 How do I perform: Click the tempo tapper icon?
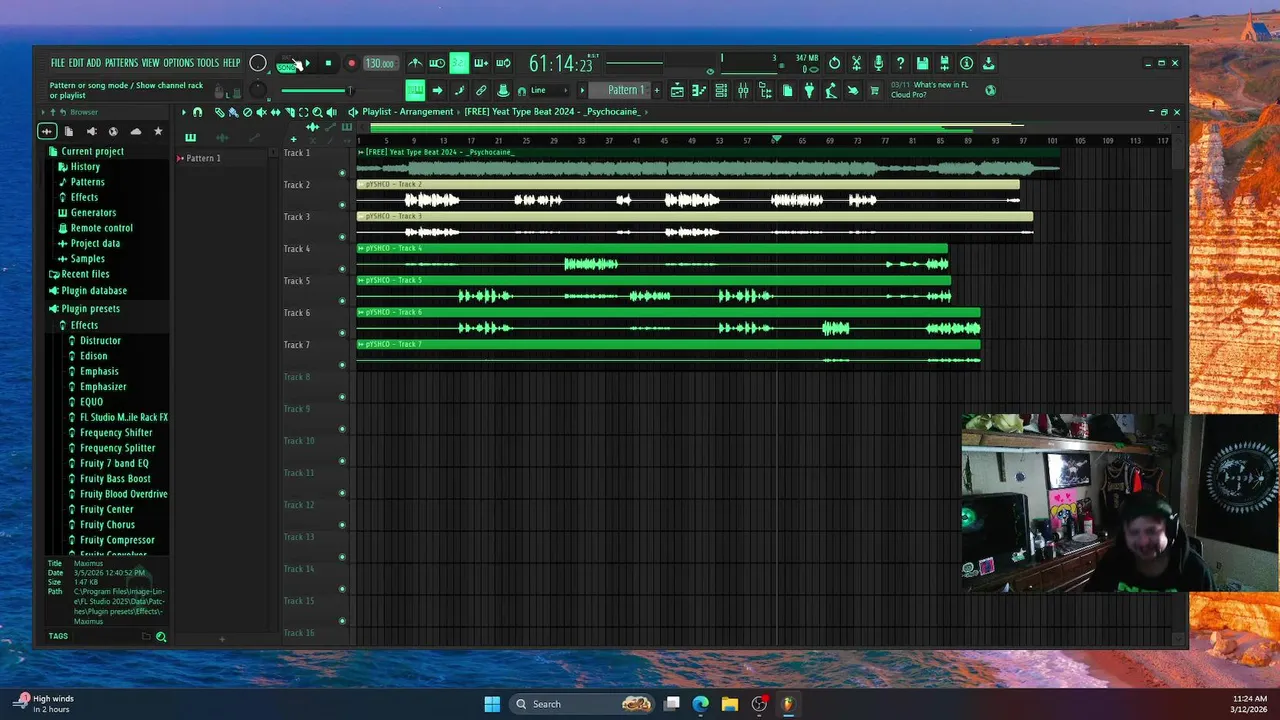[831, 90]
